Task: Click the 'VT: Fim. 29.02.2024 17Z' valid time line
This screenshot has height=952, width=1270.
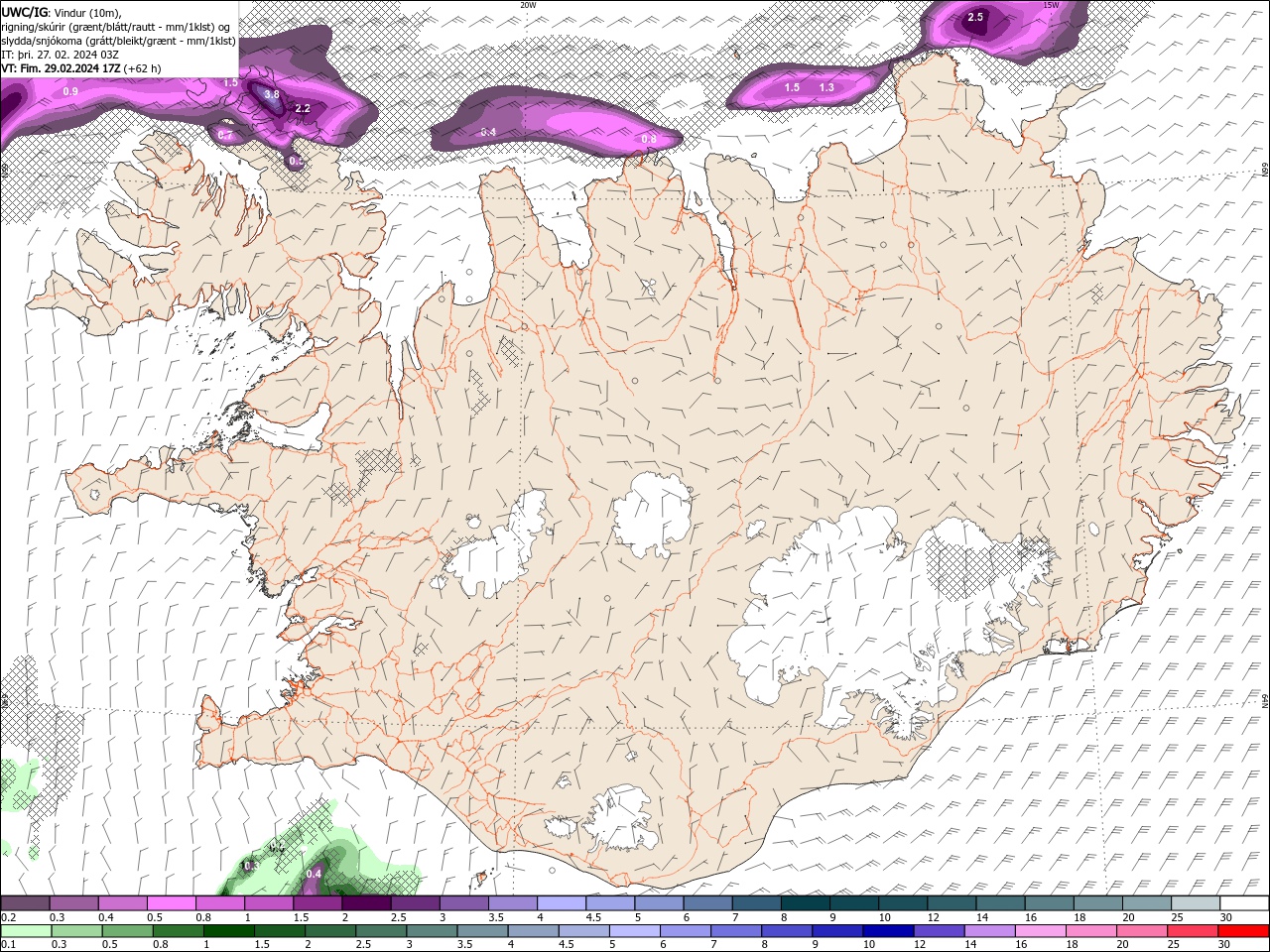Action: 62,68
